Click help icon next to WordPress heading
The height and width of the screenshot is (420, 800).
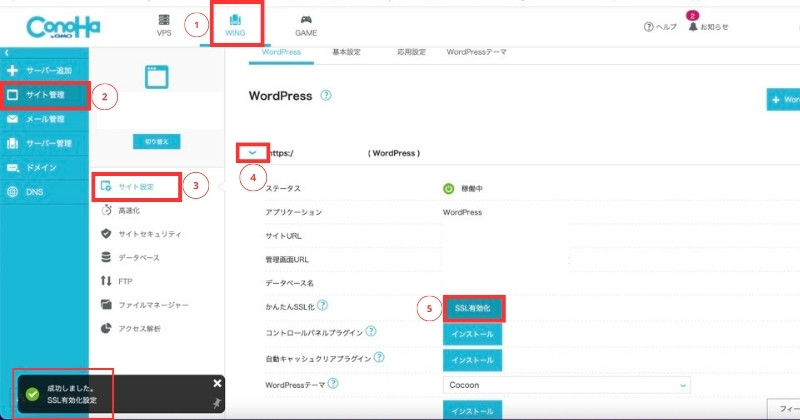(326, 95)
